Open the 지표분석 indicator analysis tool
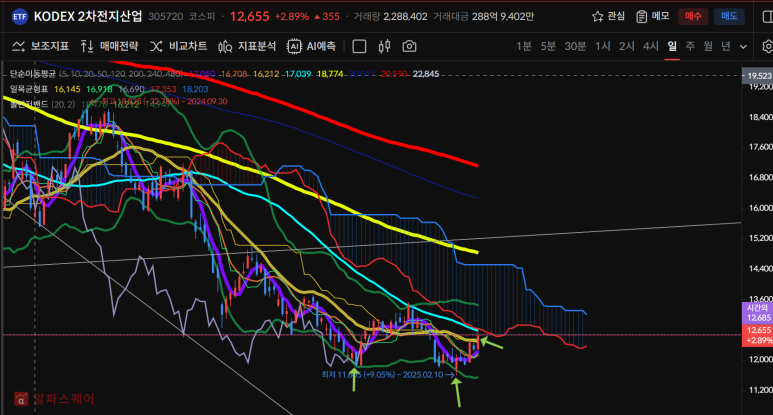Image resolution: width=773 pixels, height=415 pixels. point(247,46)
